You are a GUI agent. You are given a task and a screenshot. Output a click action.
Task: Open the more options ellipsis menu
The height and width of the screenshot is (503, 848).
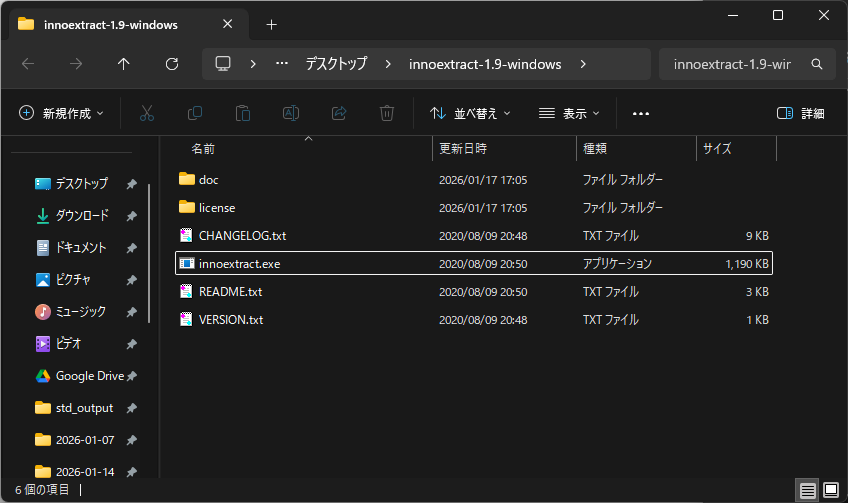coord(641,113)
